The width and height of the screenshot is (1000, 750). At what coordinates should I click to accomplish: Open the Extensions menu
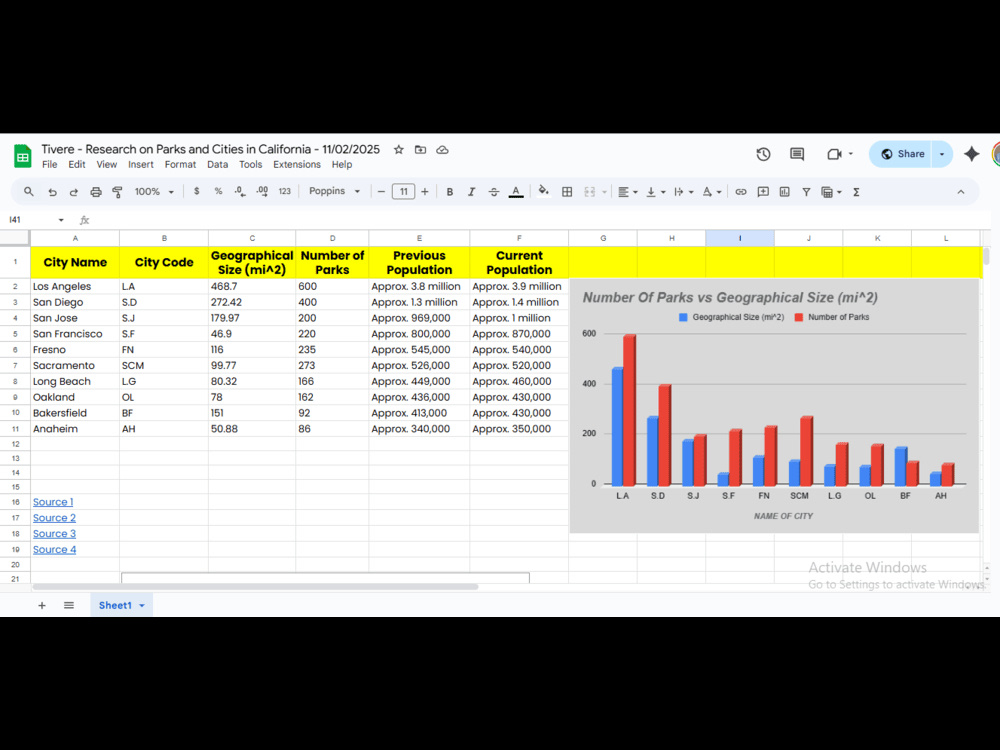click(297, 165)
